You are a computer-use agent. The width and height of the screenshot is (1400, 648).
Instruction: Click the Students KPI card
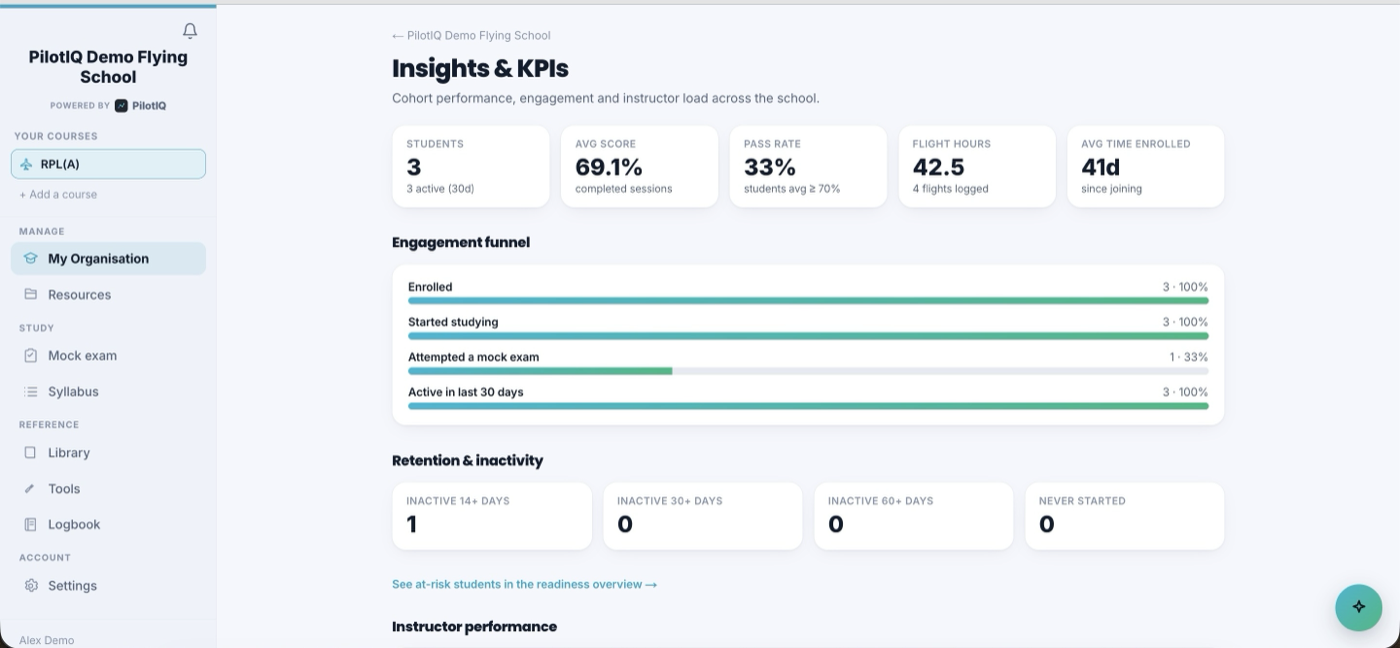pos(471,166)
